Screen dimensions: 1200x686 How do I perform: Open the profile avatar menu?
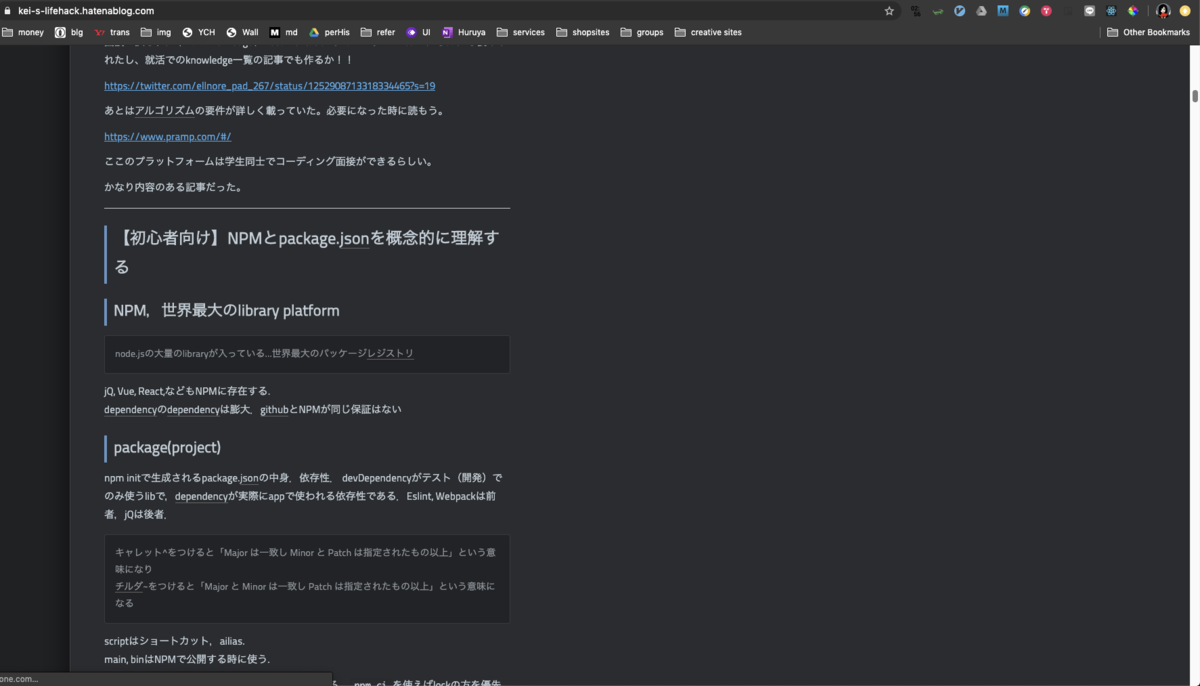point(1163,11)
